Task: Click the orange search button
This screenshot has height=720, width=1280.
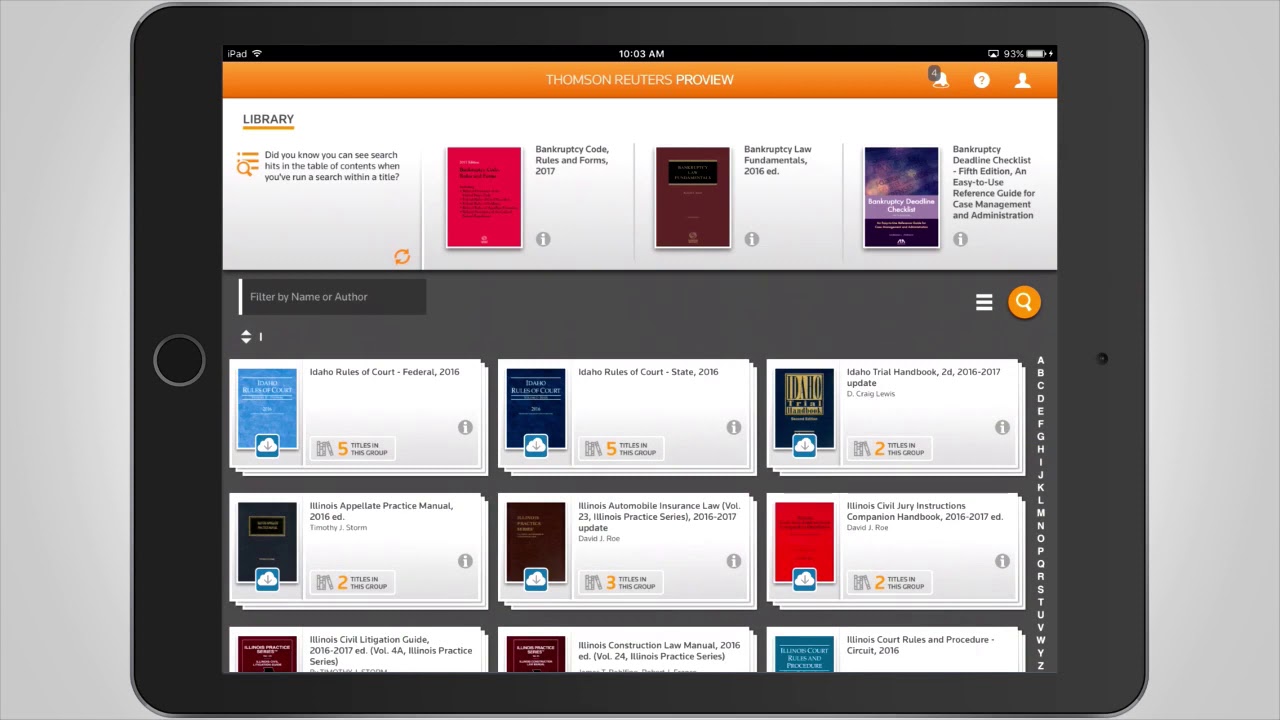Action: click(x=1024, y=302)
